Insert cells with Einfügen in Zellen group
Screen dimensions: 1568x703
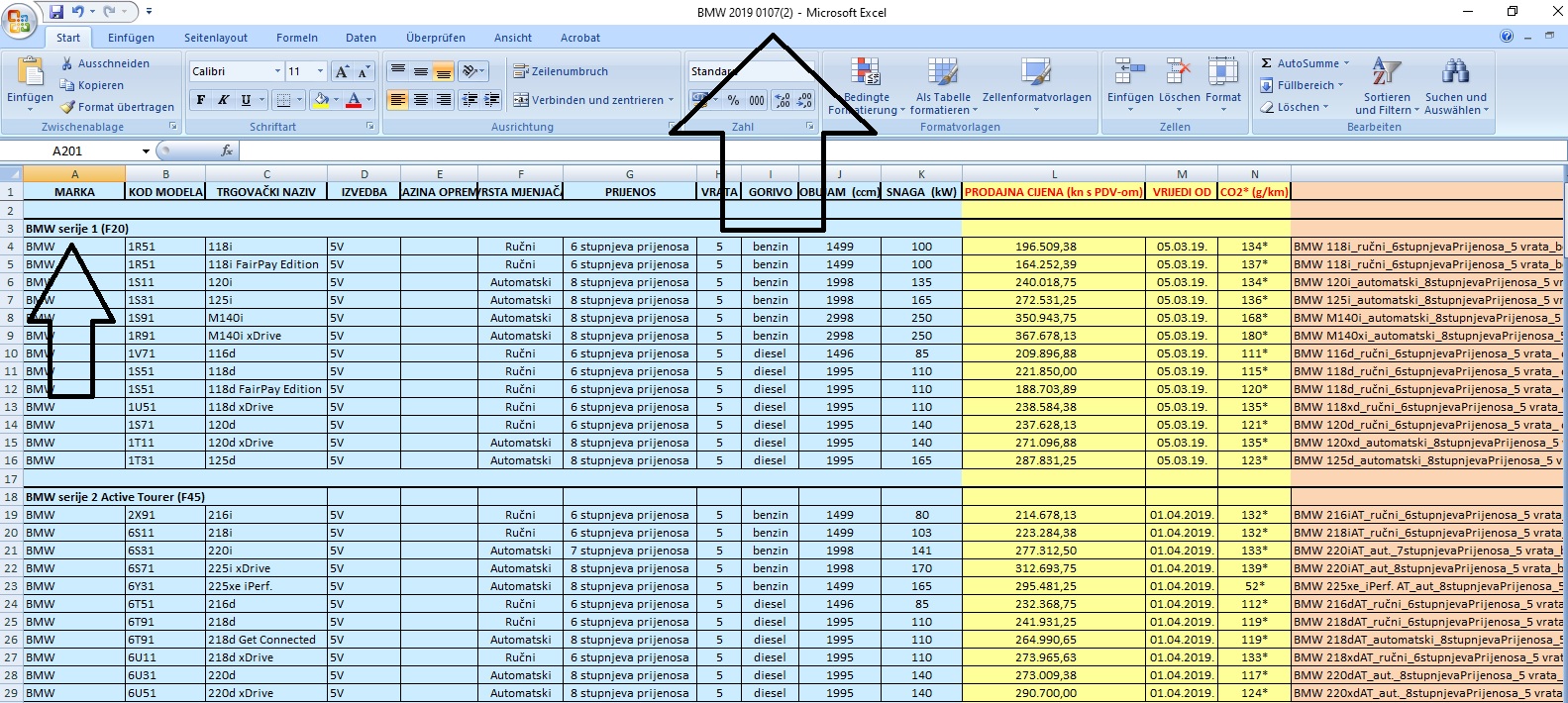pos(1130,82)
